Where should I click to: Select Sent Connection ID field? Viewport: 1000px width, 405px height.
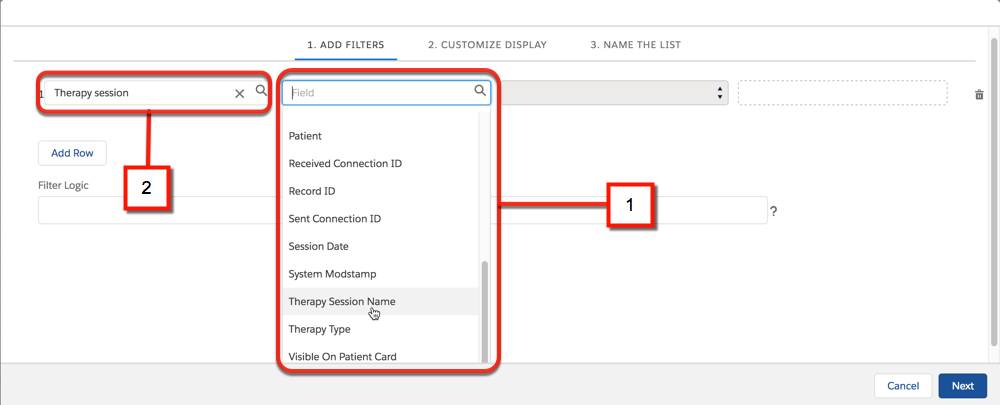coord(380,219)
